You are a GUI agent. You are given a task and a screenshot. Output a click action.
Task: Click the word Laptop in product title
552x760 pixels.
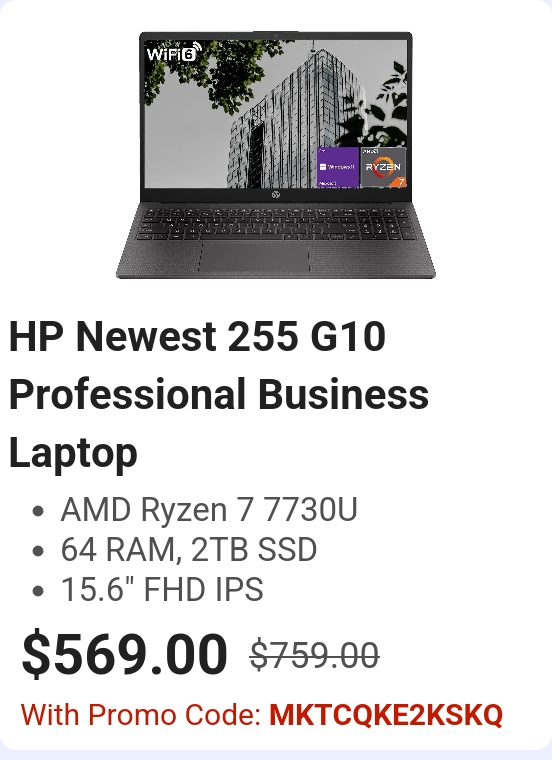73,453
